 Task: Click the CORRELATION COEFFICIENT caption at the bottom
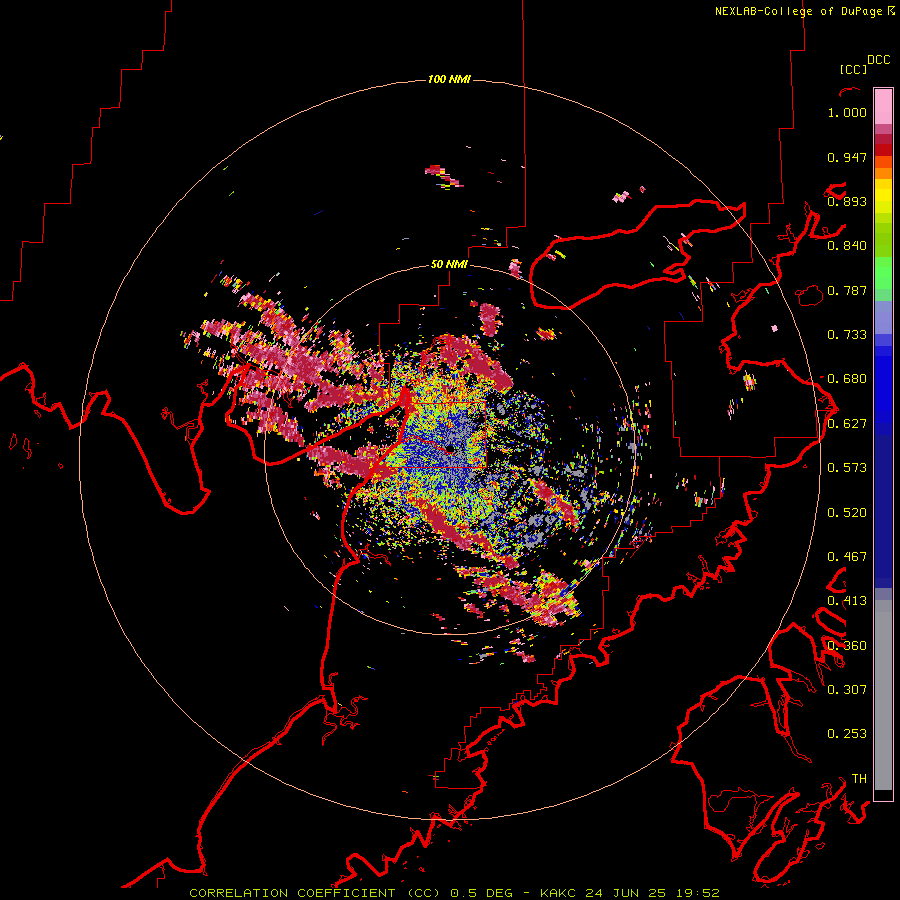point(454,893)
